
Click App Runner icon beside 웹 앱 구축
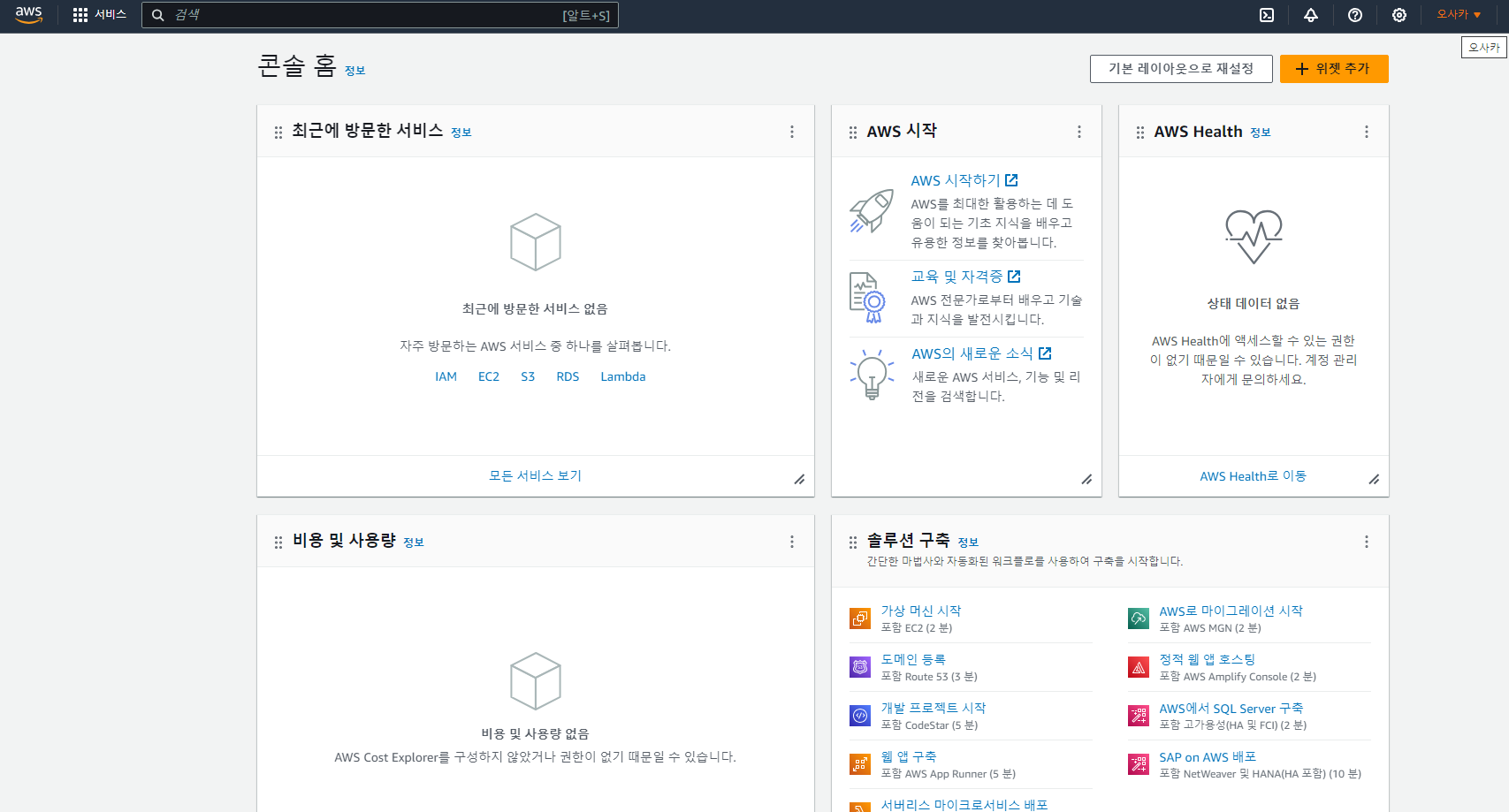pyautogui.click(x=860, y=764)
